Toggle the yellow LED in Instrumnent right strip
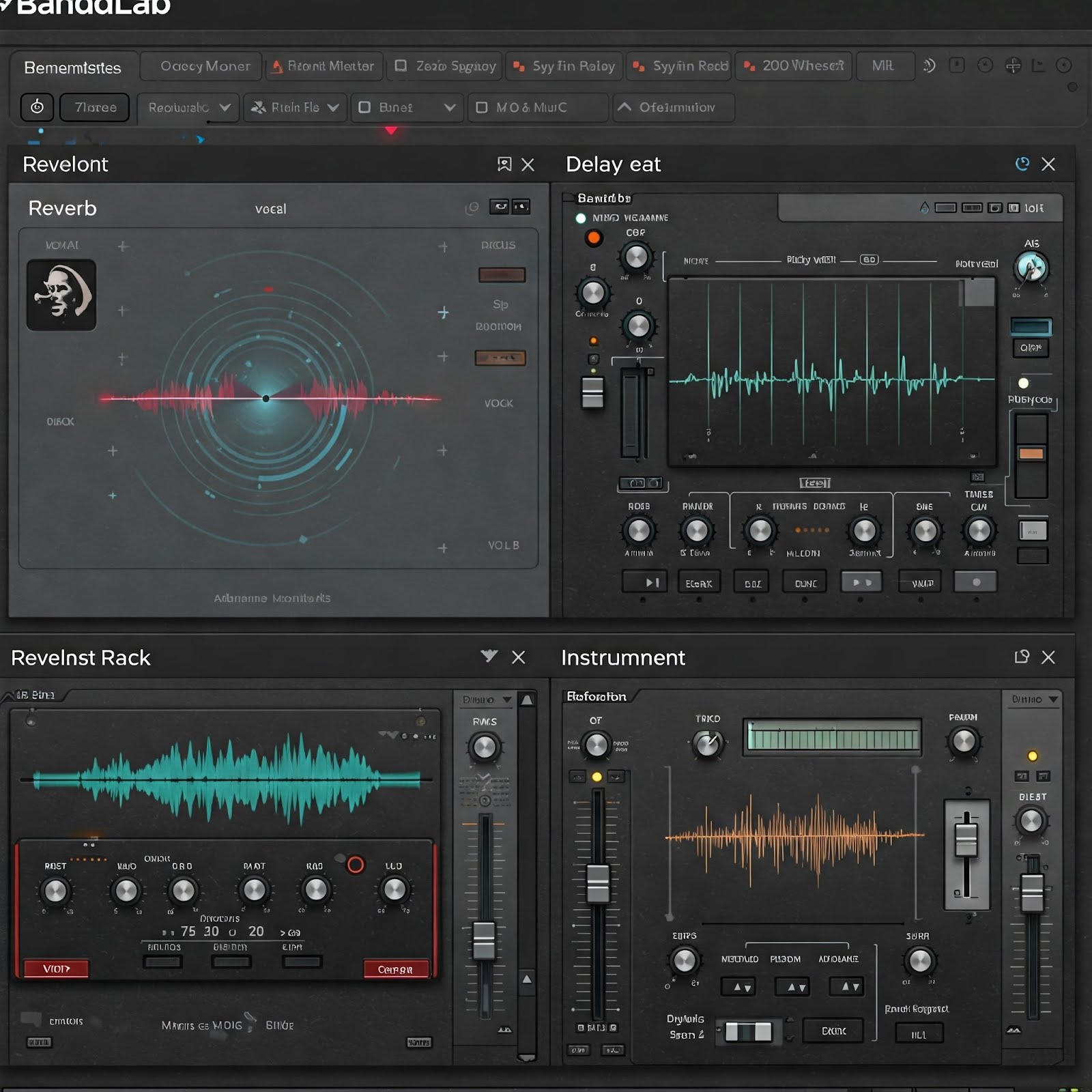 tap(1033, 756)
